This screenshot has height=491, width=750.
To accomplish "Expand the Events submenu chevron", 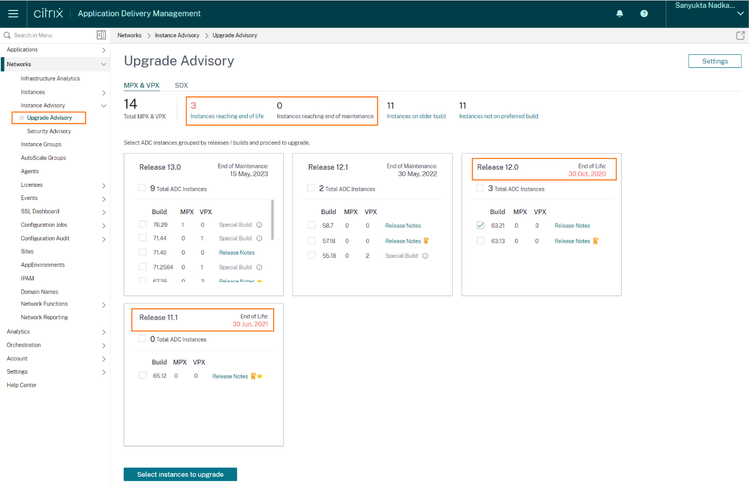I will click(104, 199).
